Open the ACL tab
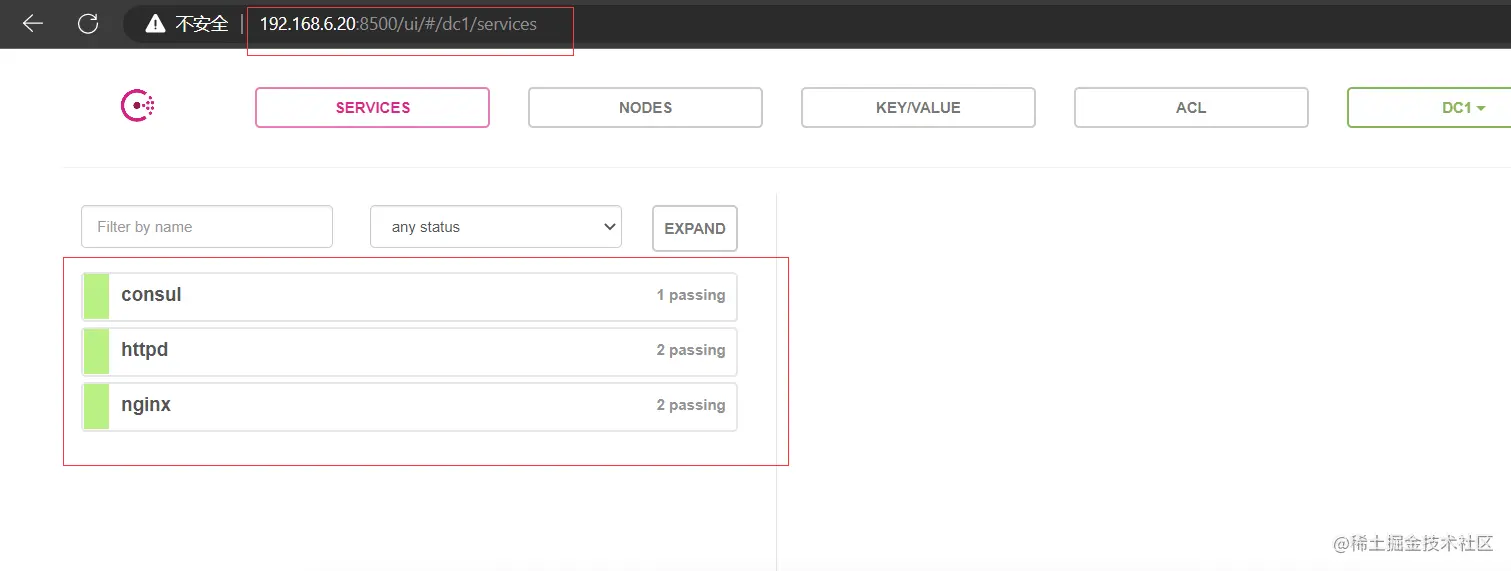The image size is (1511, 571). 1191,108
